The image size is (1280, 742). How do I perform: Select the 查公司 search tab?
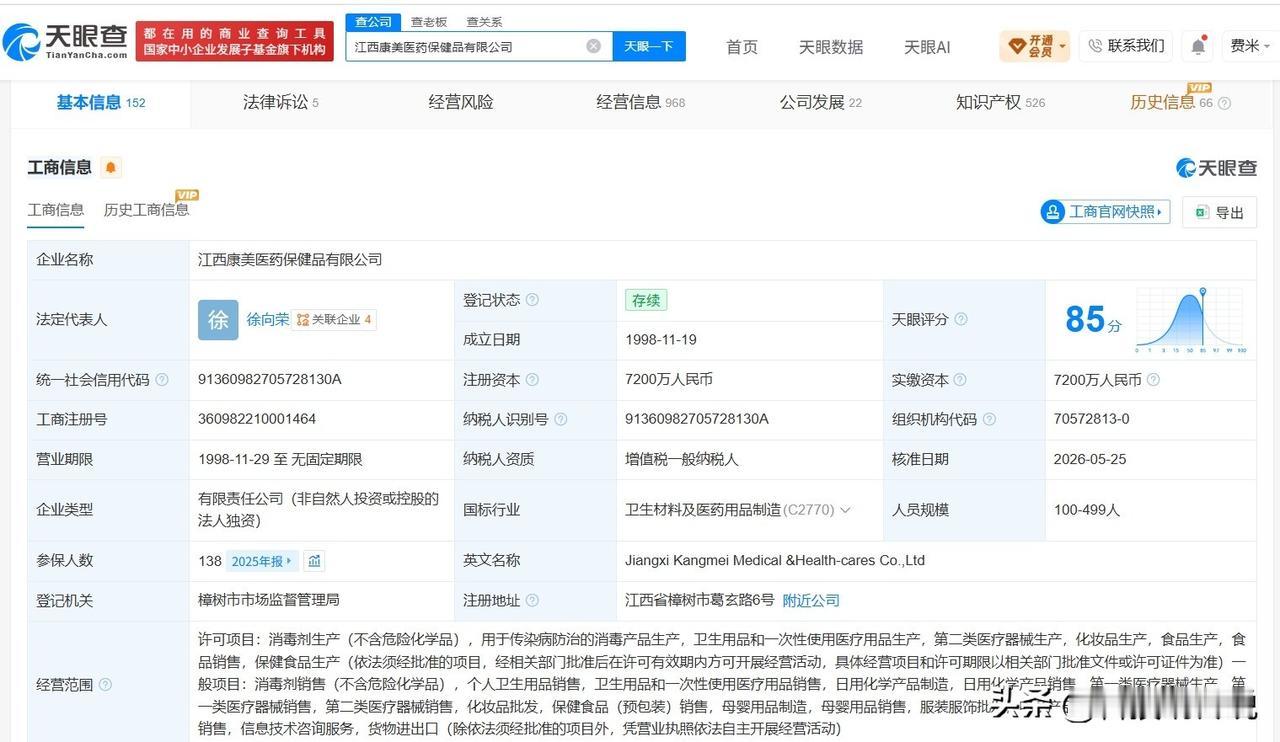[373, 22]
